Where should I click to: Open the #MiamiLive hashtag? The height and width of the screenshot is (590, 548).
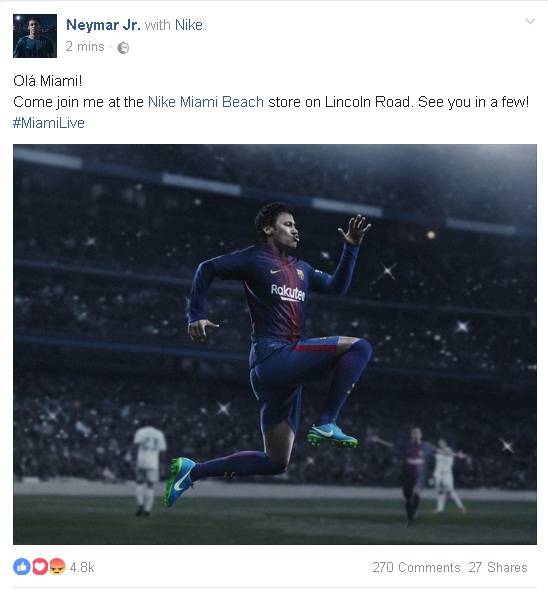pyautogui.click(x=49, y=123)
